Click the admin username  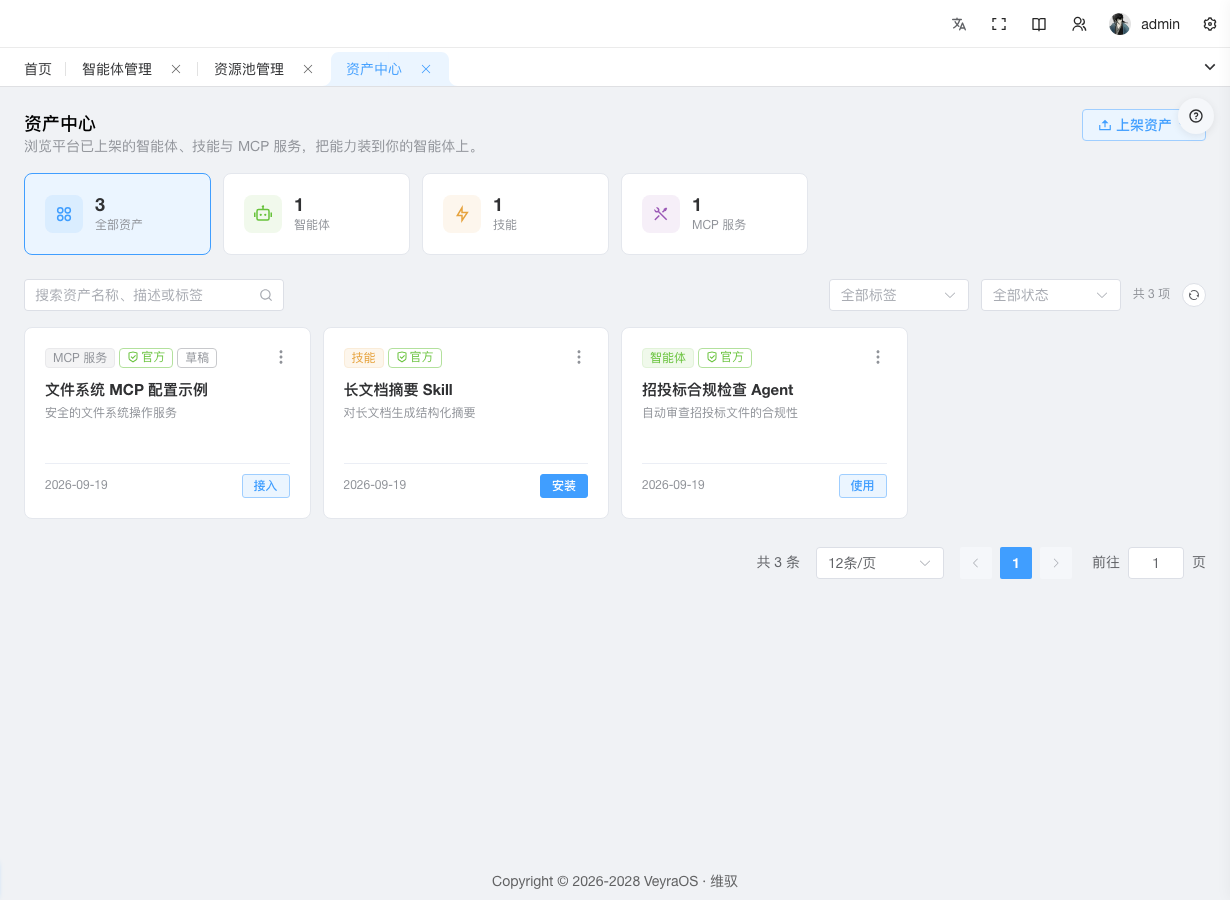click(1160, 24)
